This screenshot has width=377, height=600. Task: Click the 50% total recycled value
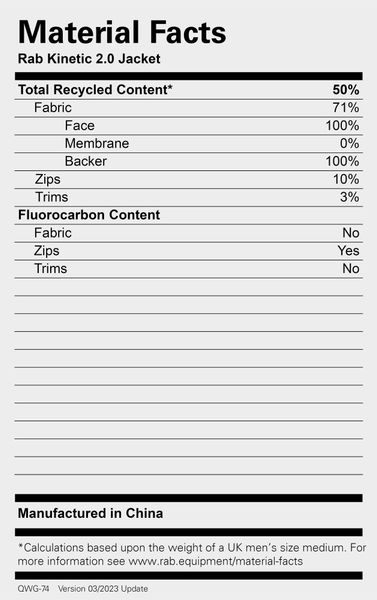346,90
